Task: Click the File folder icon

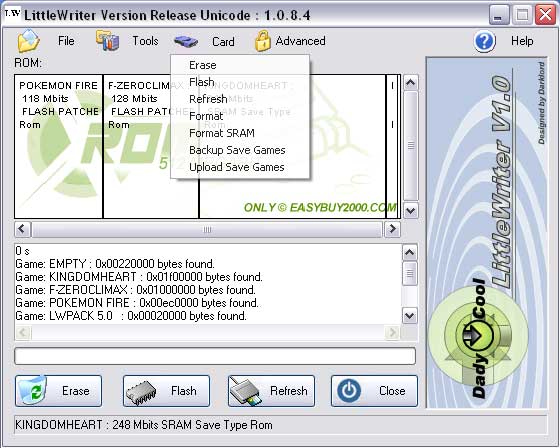Action: point(29,40)
